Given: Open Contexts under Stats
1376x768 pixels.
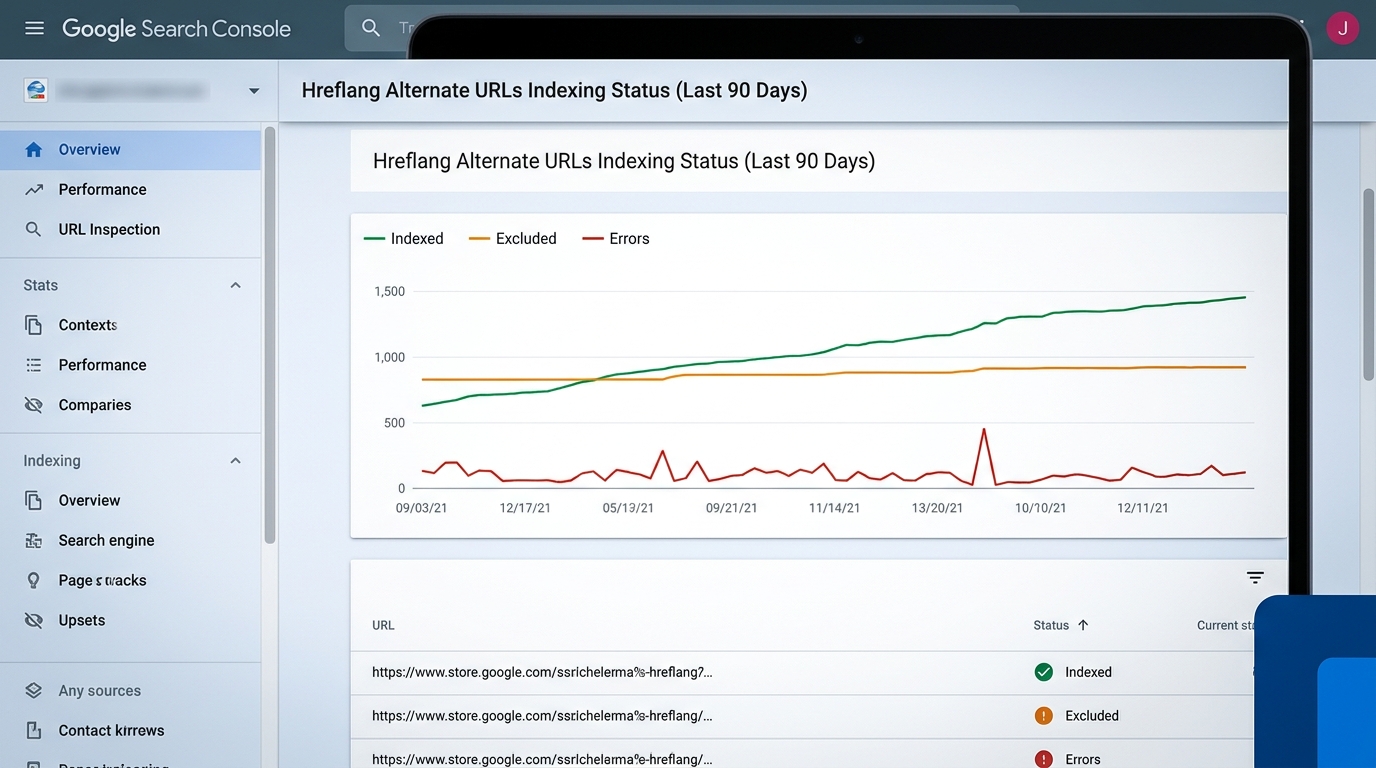Looking at the screenshot, I should click(x=130, y=325).
